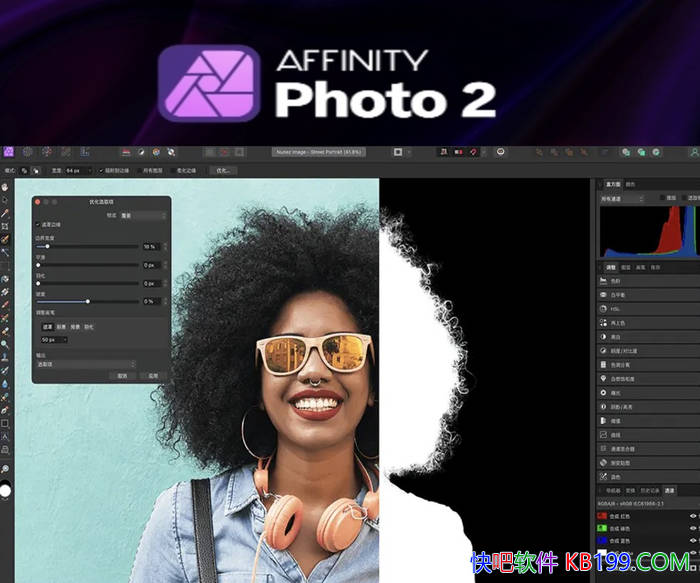The image size is (700, 583).
Task: Apply Auto Colours from the toolbar
Action: pos(156,152)
